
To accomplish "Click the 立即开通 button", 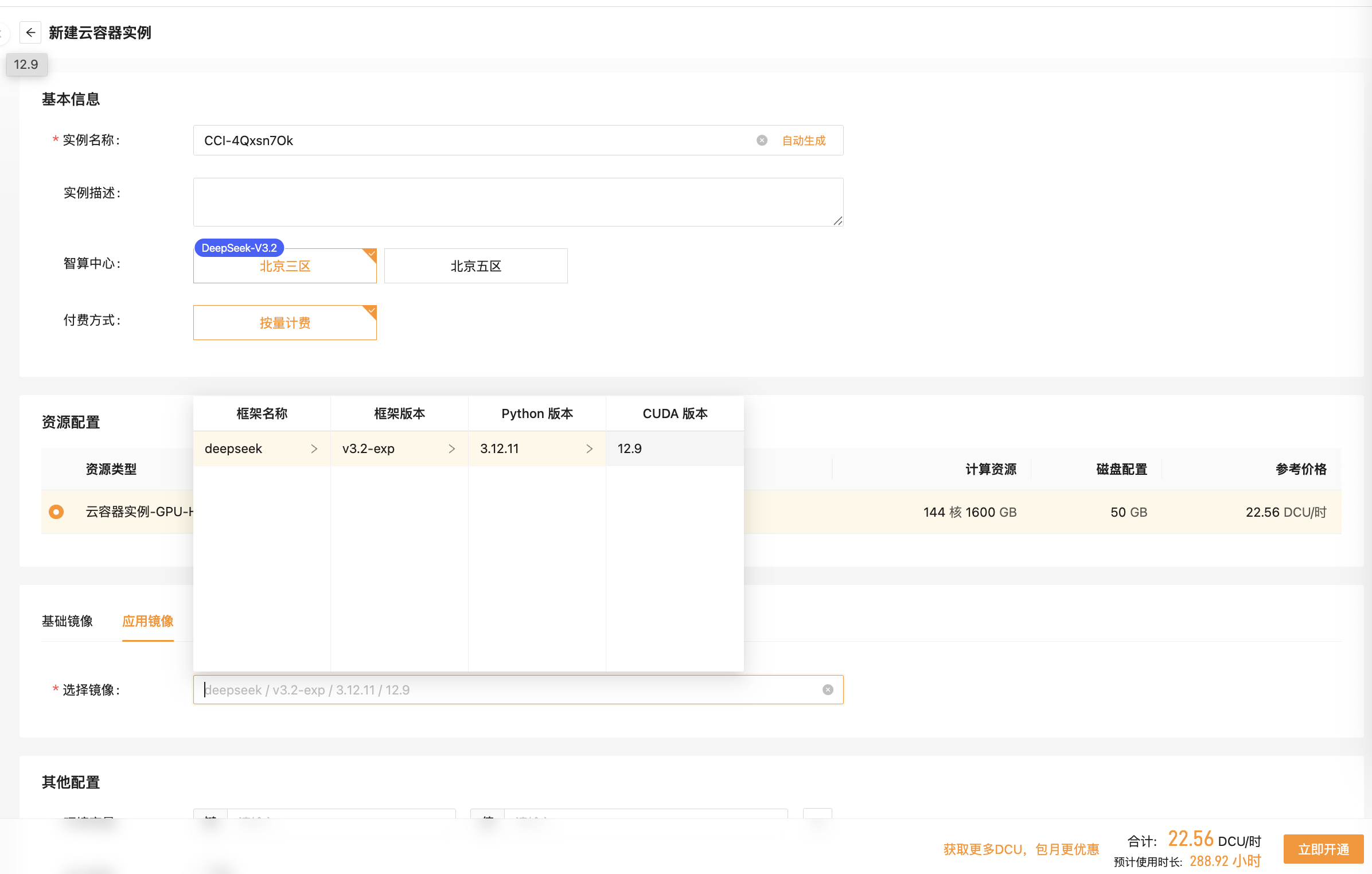I will coord(1323,849).
